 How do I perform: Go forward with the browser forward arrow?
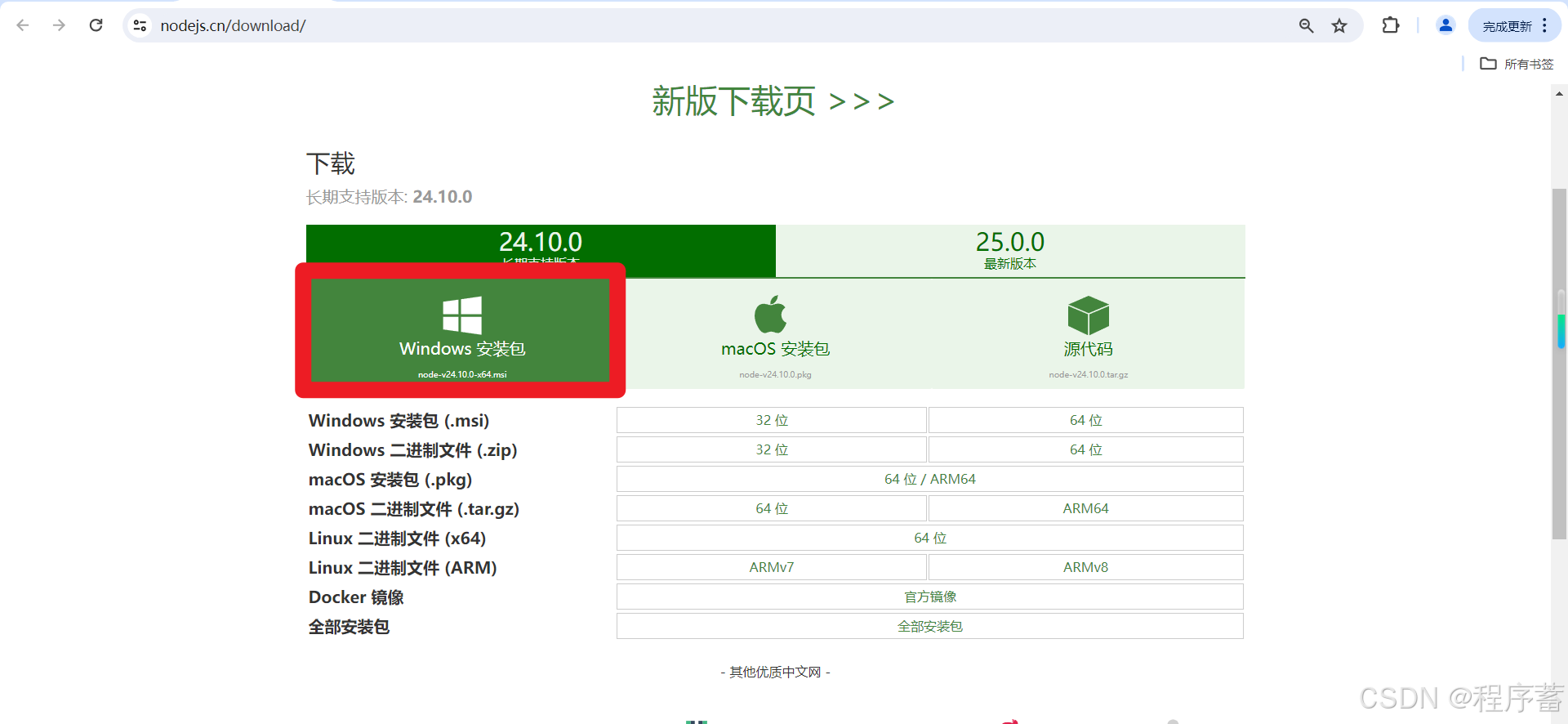coord(59,25)
